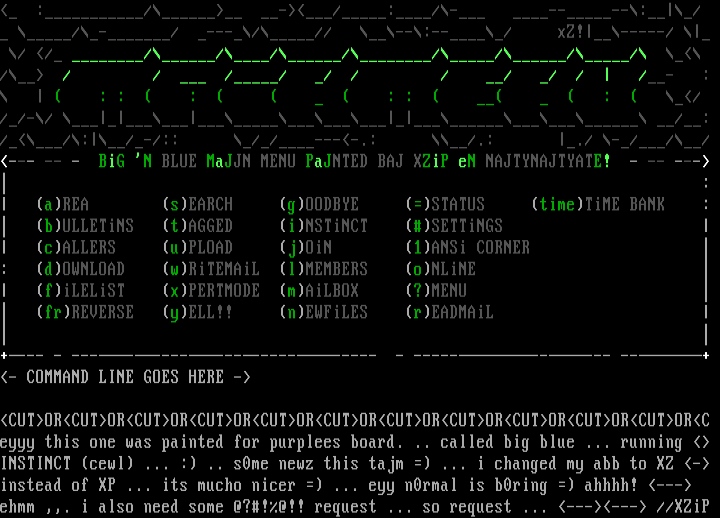Open the (time)TiME BANK option

point(597,204)
